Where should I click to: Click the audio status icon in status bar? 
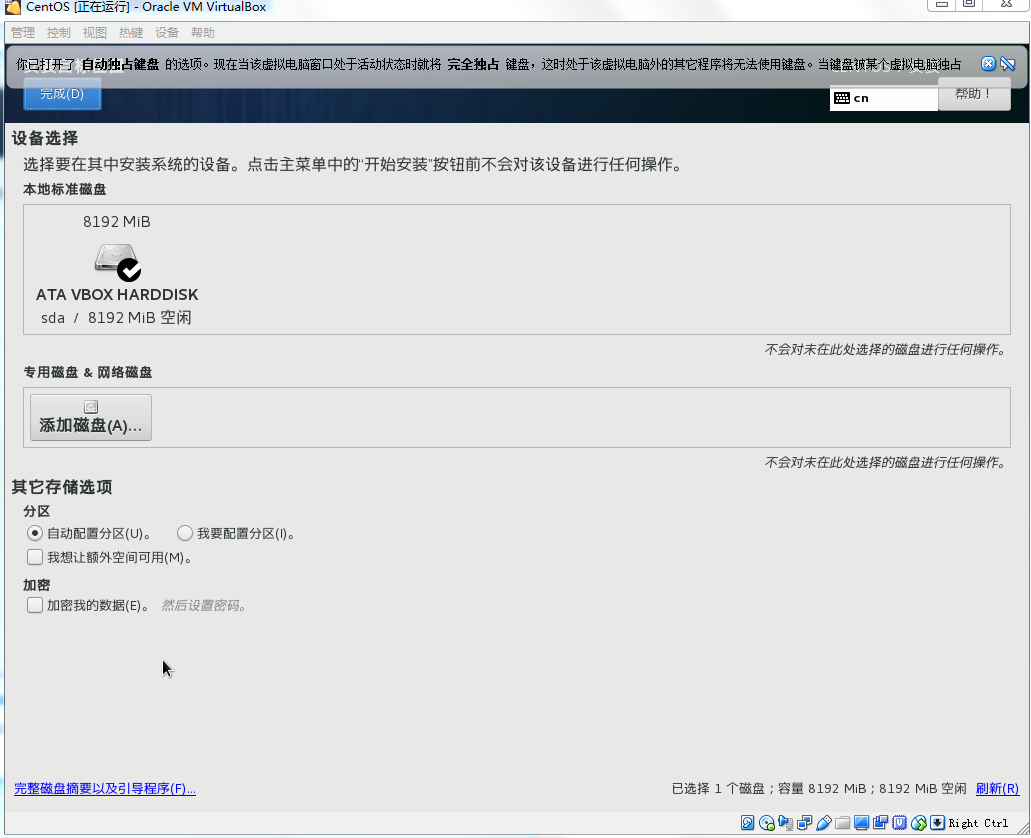pos(785,822)
